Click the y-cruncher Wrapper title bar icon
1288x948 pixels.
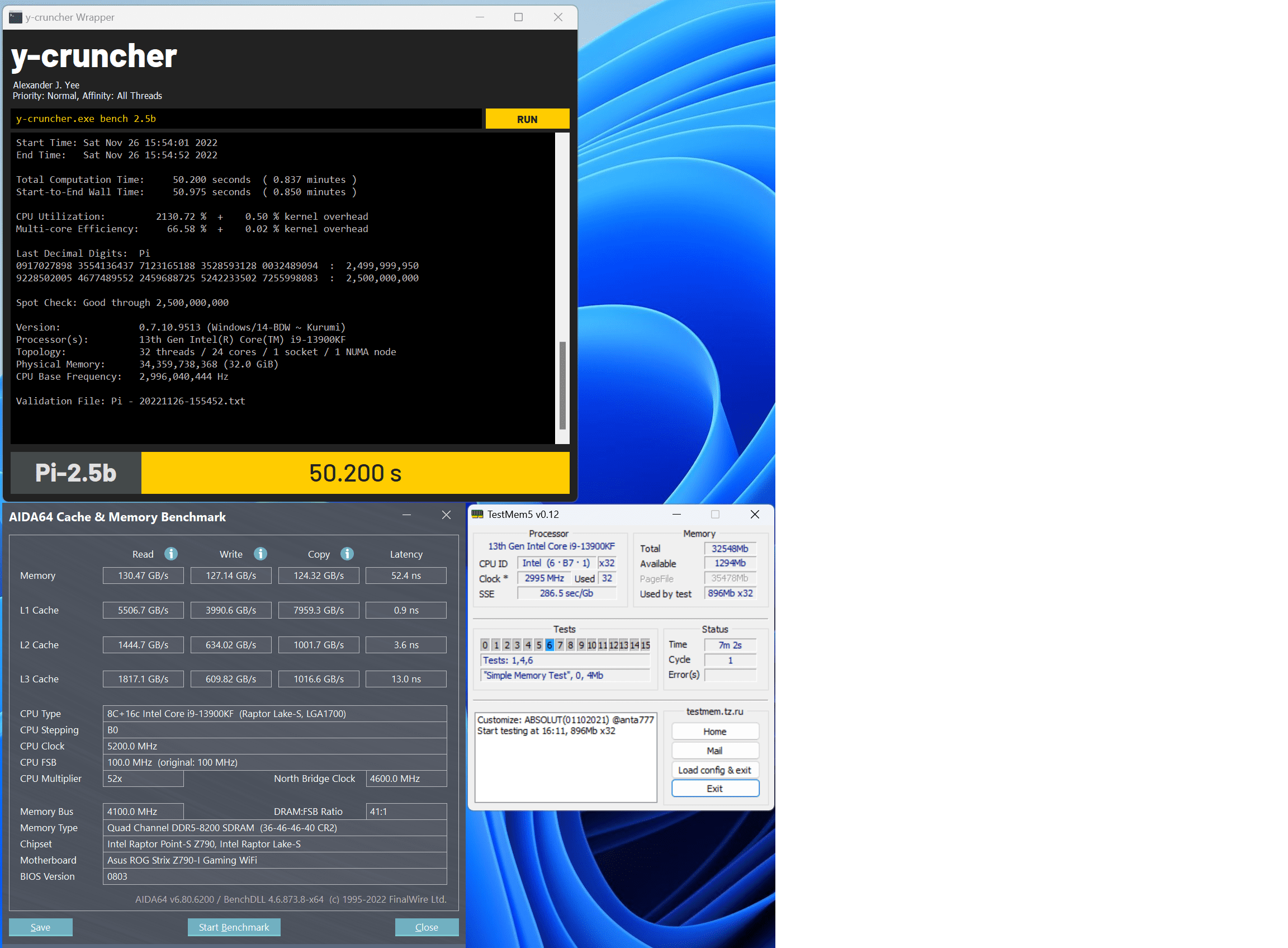(x=16, y=17)
